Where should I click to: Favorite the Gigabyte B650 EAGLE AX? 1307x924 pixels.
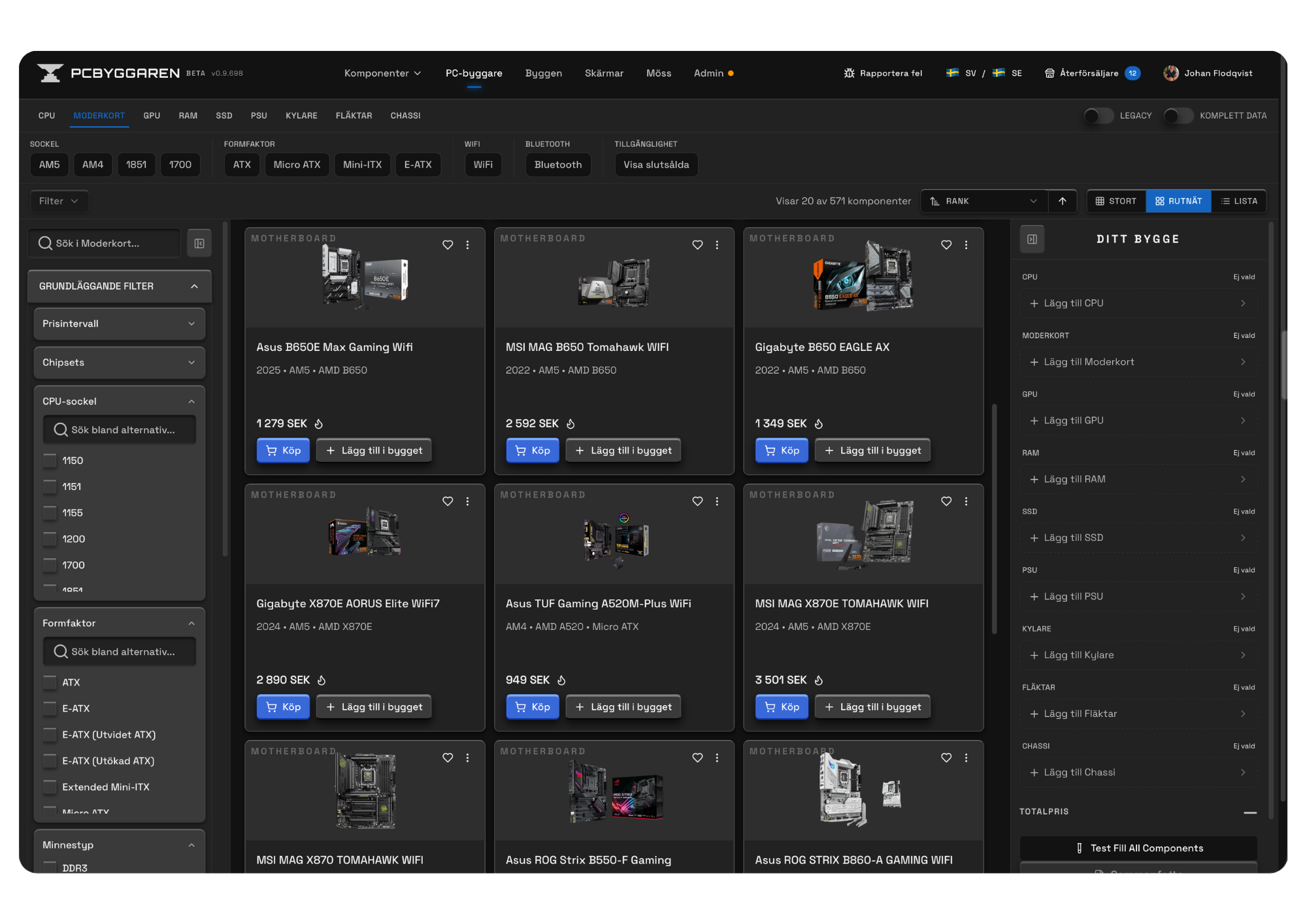click(946, 245)
